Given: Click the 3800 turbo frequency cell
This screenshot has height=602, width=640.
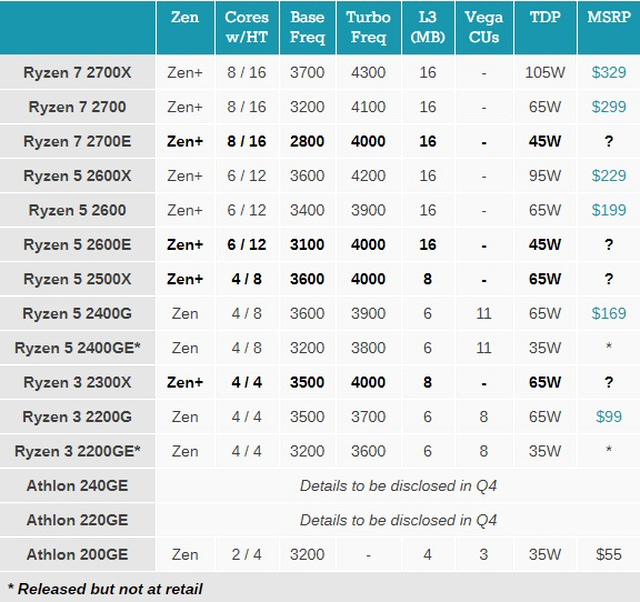Looking at the screenshot, I should pyautogui.click(x=368, y=348).
